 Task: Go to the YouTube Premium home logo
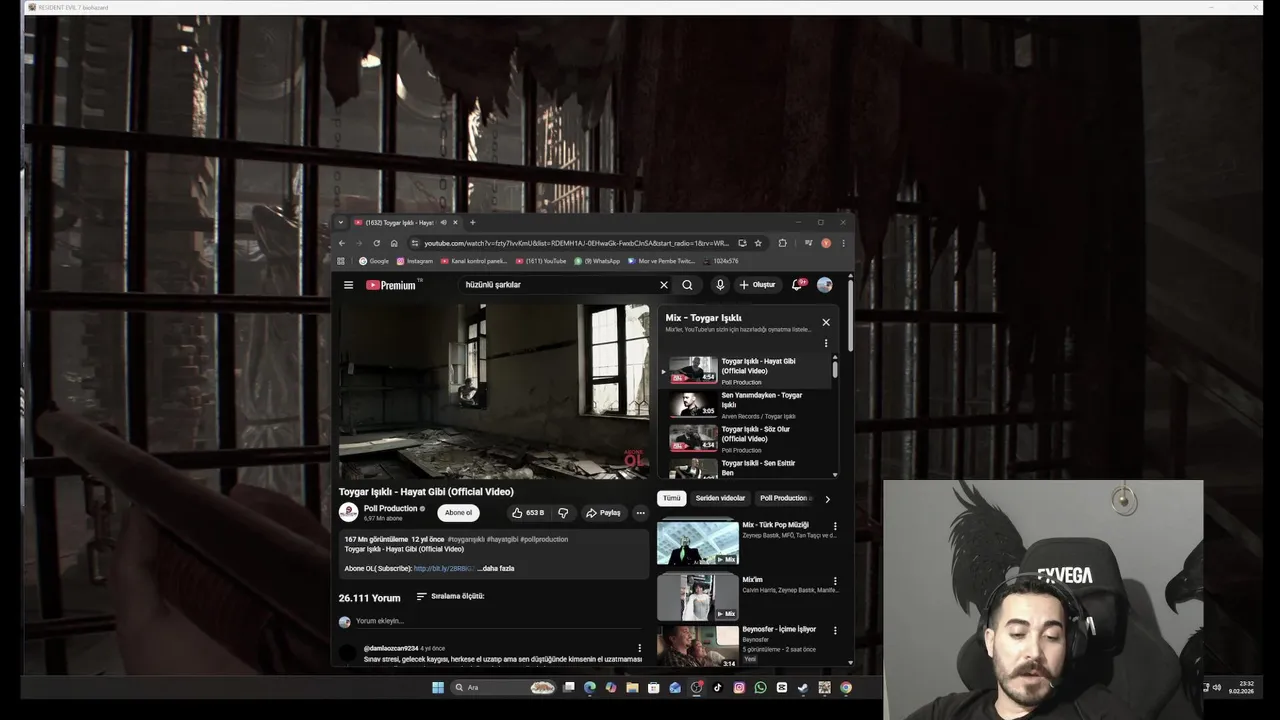tap(392, 285)
